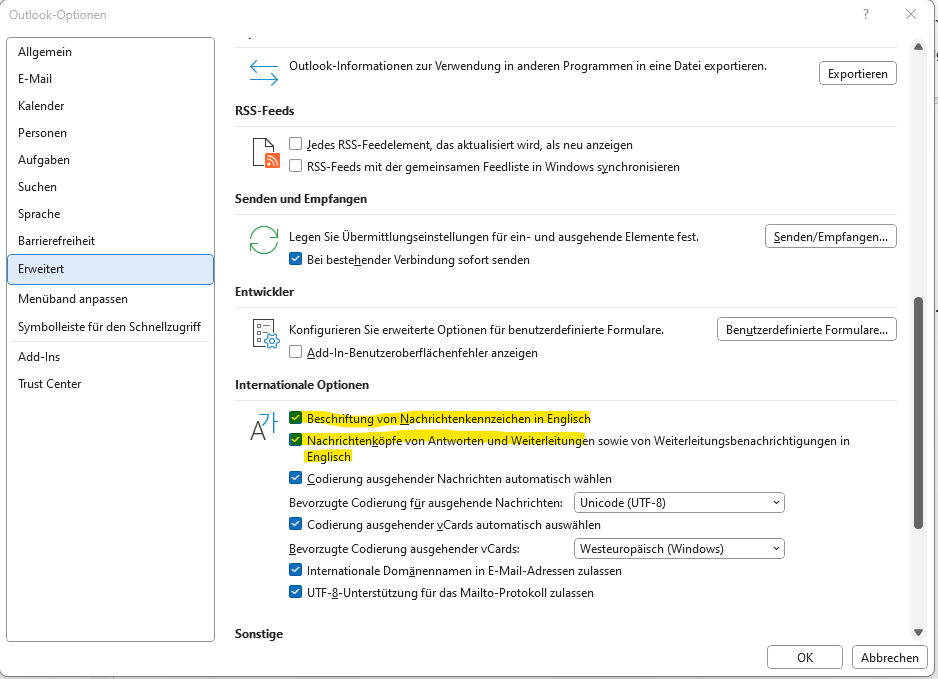This screenshot has width=938, height=679.
Task: Toggle Nachrichtenköpfe von Antworten in Englisch checkbox
Action: tap(296, 440)
